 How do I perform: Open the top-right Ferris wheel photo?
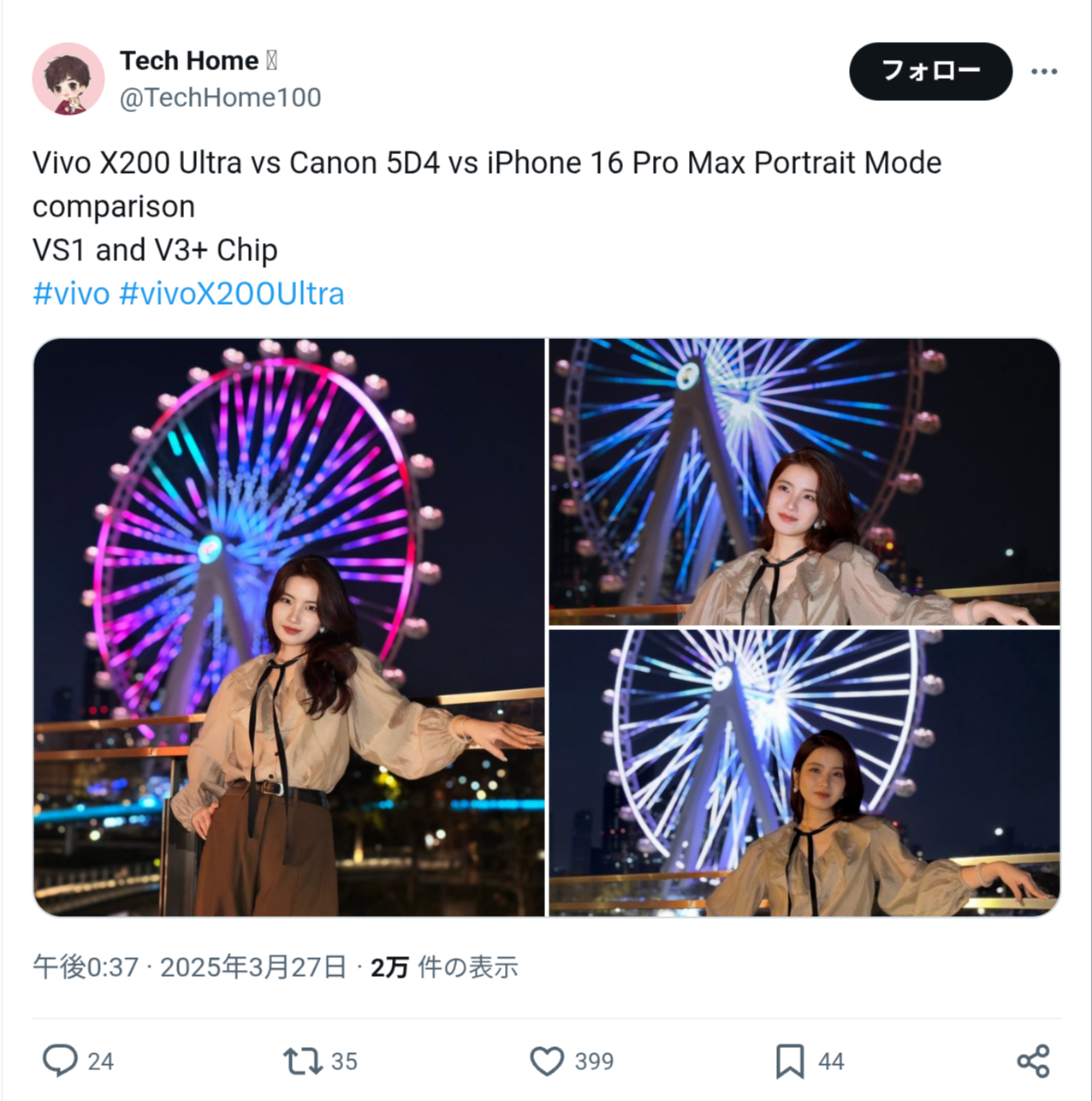coord(804,482)
